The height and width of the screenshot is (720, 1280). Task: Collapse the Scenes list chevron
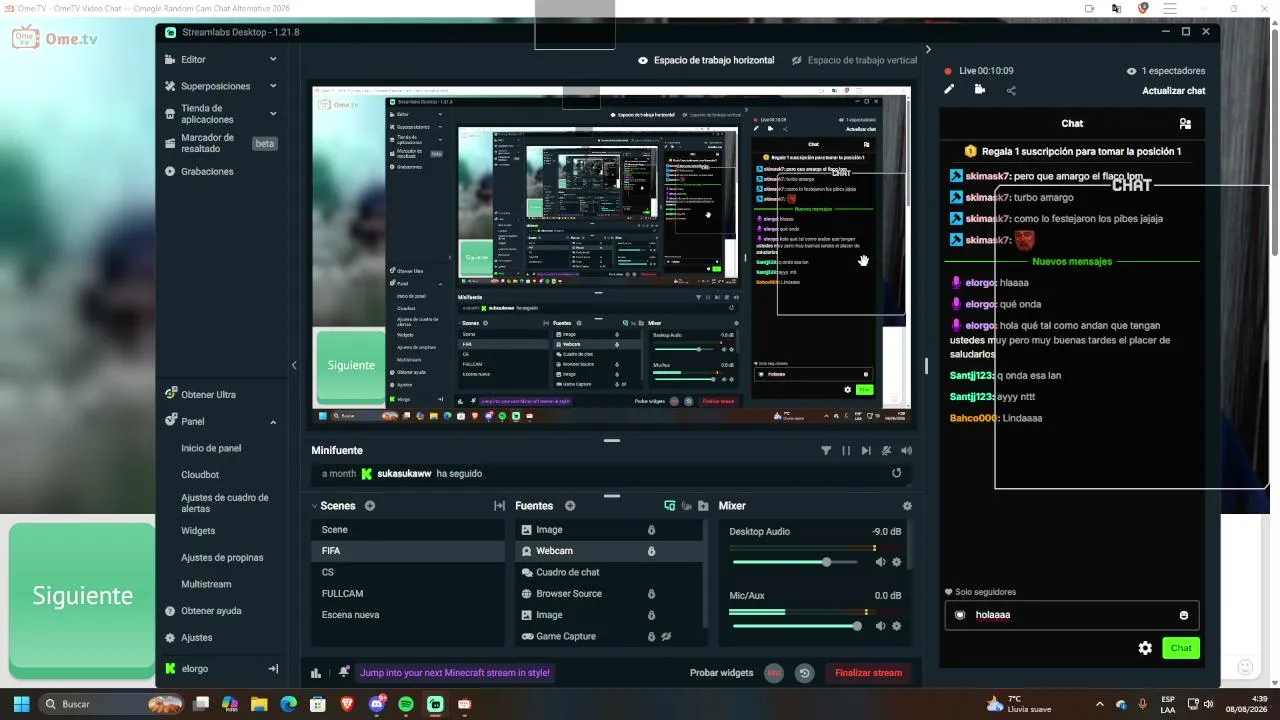[314, 506]
